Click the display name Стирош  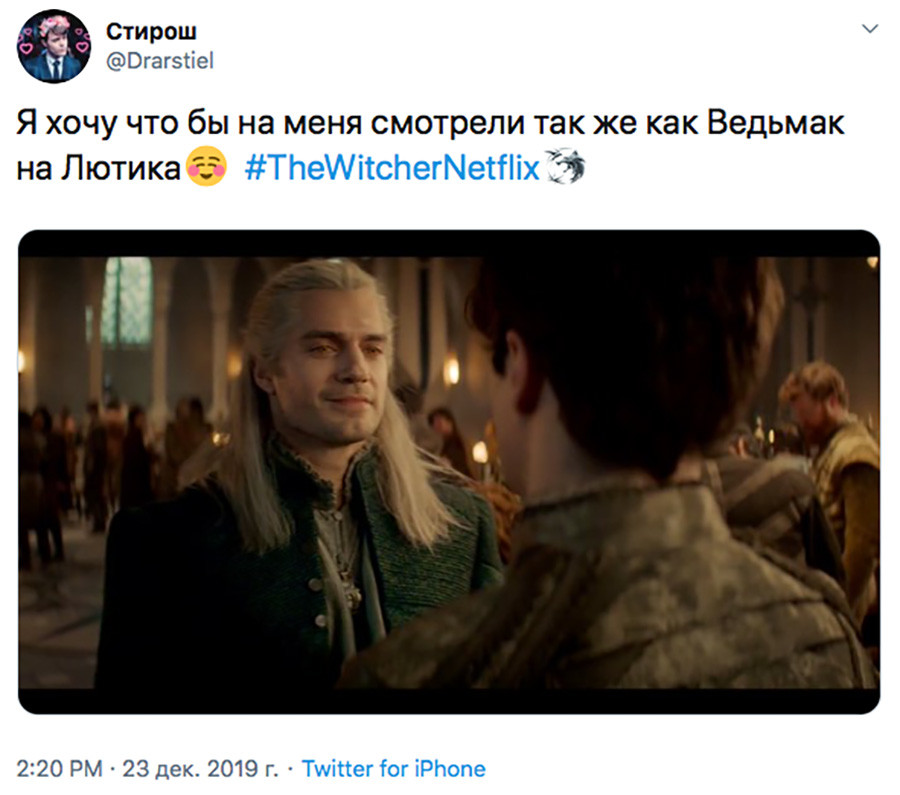[151, 31]
